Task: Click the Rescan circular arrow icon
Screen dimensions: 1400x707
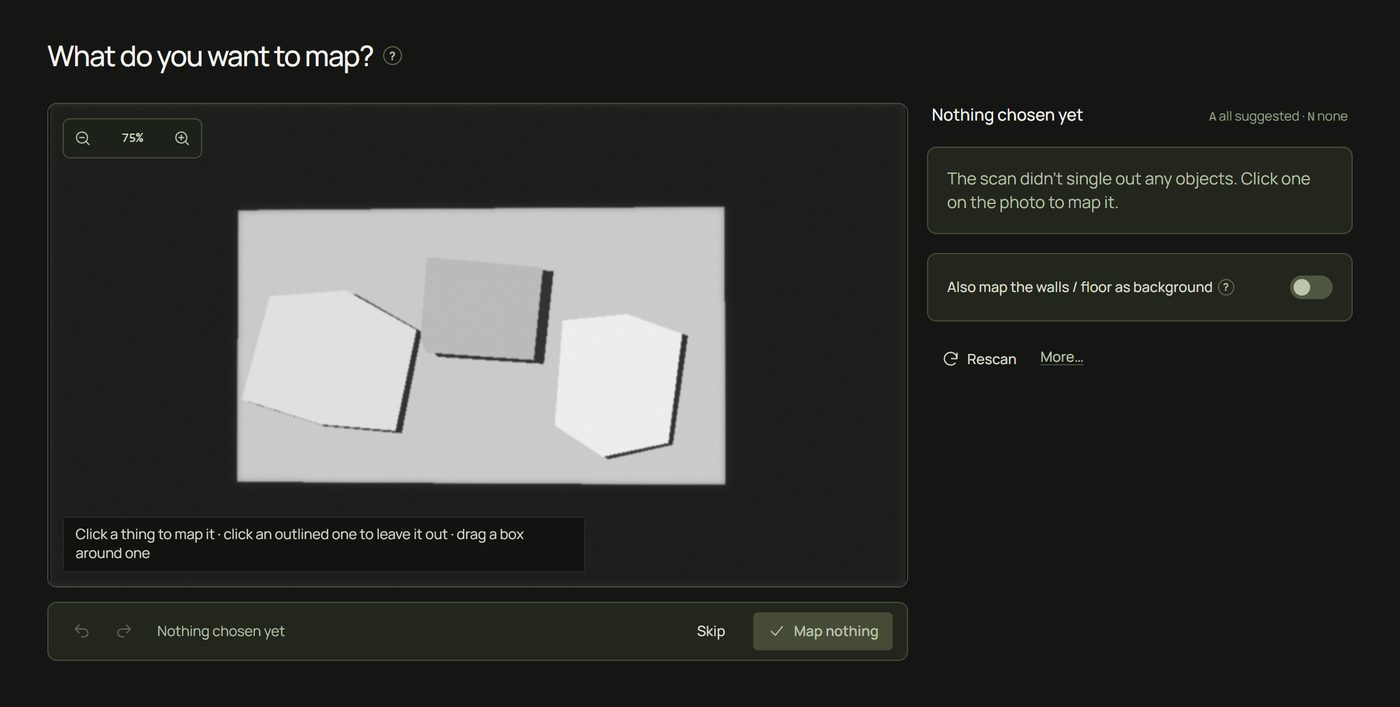Action: [x=951, y=359]
